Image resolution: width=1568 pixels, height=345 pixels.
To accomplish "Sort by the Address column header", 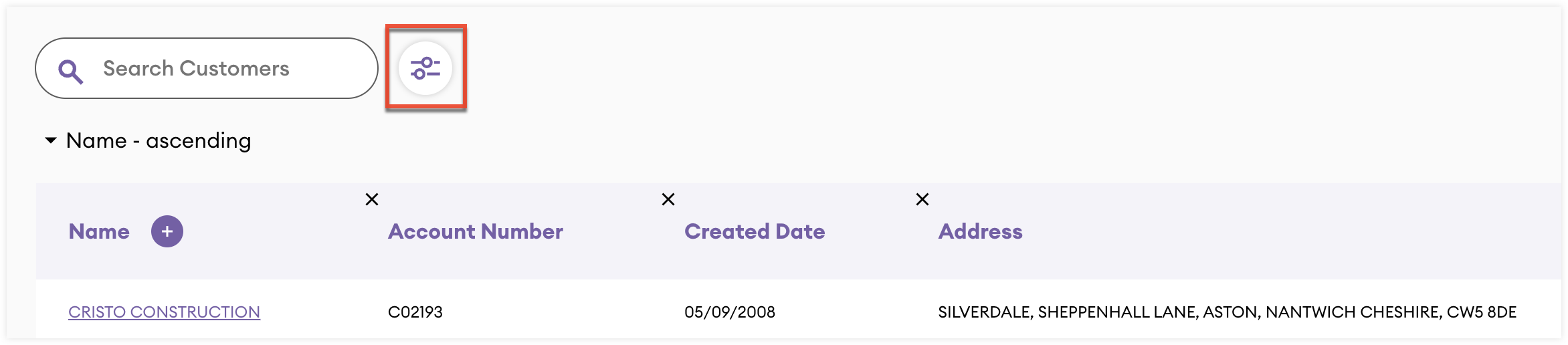I will (x=980, y=231).
